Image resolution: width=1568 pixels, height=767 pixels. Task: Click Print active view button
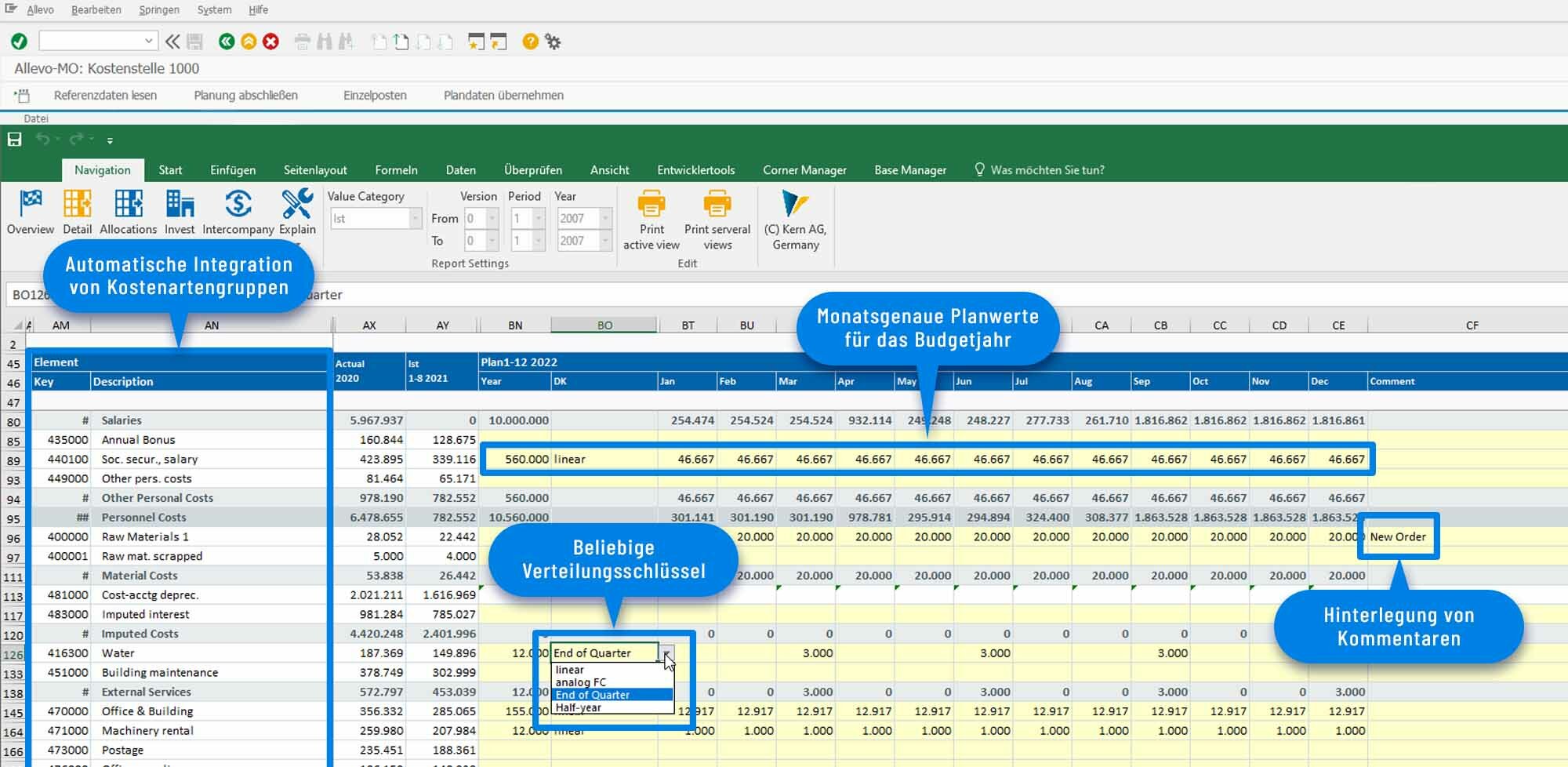click(652, 220)
